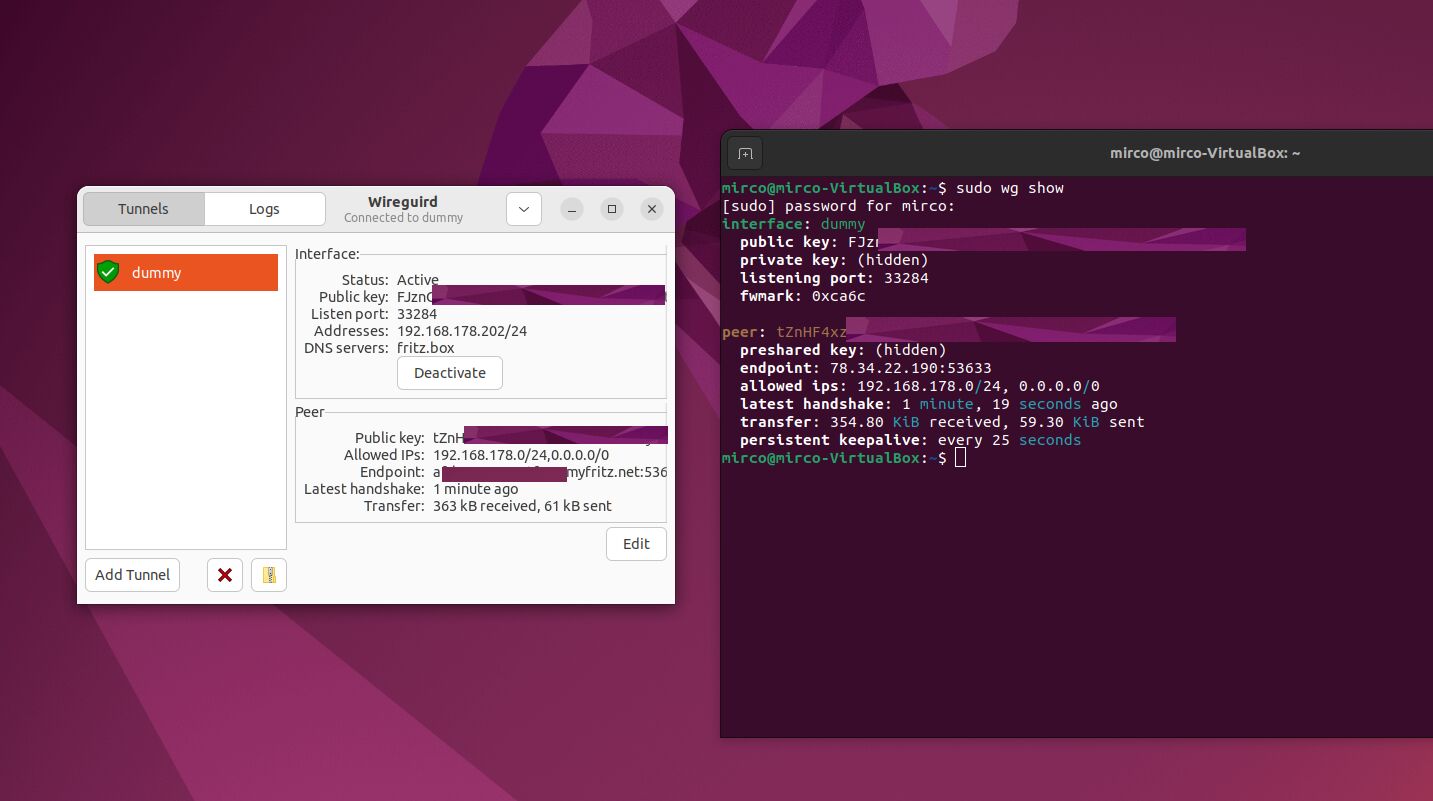Minimize the Wireguird window

[x=571, y=209]
